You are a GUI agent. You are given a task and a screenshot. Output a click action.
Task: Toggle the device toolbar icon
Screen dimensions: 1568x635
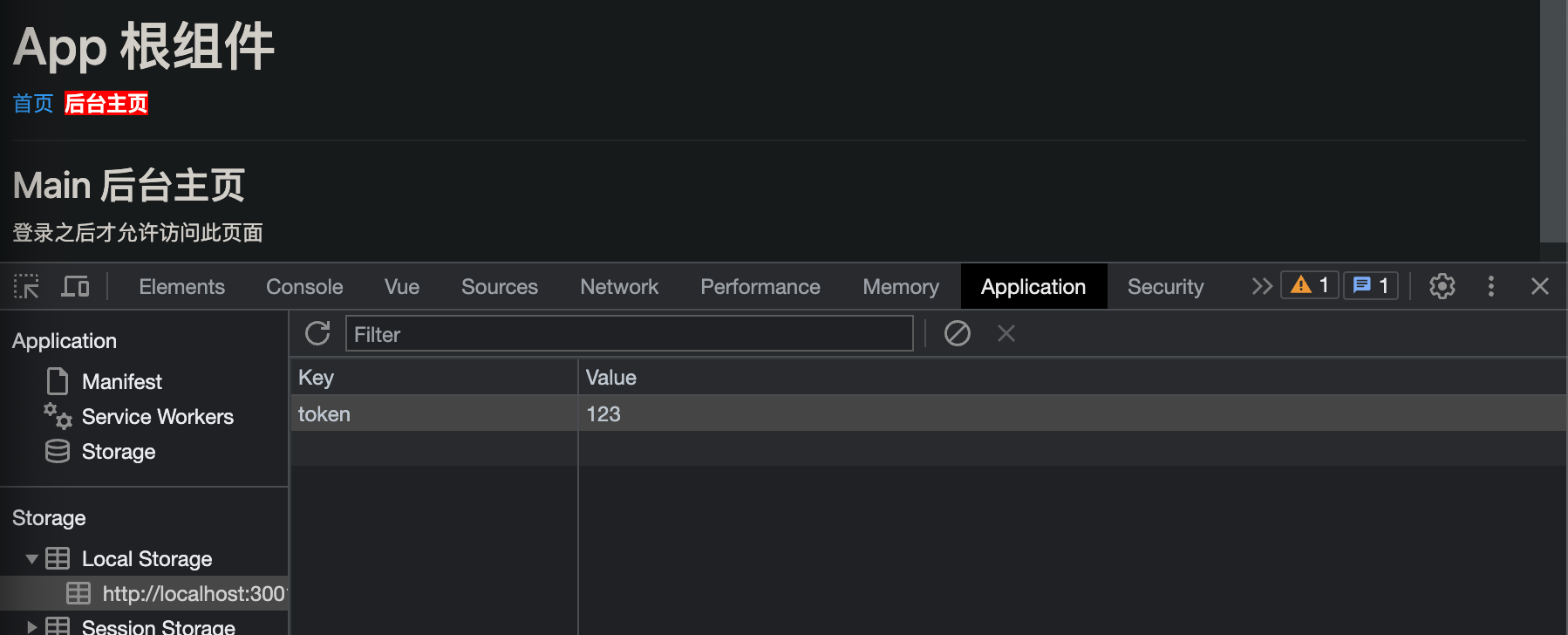(x=75, y=286)
